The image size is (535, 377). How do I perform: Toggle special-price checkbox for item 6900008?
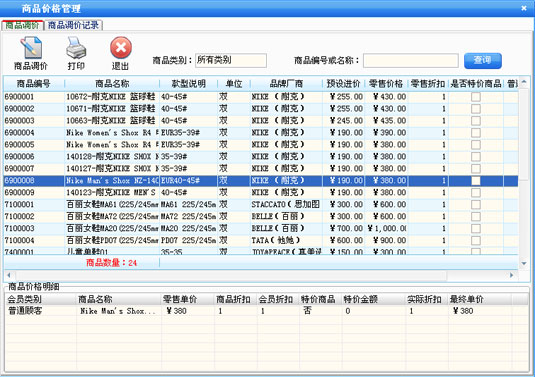pyautogui.click(x=476, y=180)
